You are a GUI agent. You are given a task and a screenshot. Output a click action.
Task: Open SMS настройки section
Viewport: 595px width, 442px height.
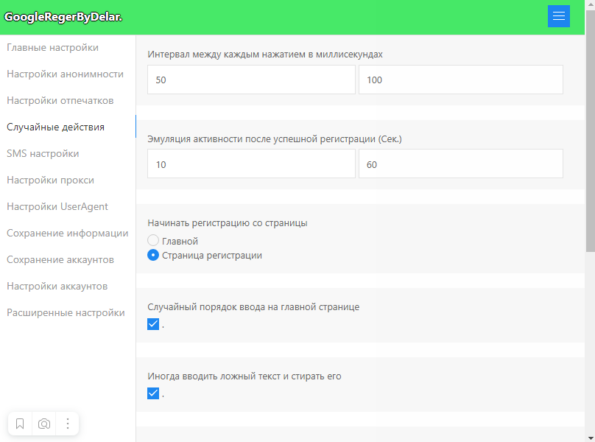(x=43, y=154)
